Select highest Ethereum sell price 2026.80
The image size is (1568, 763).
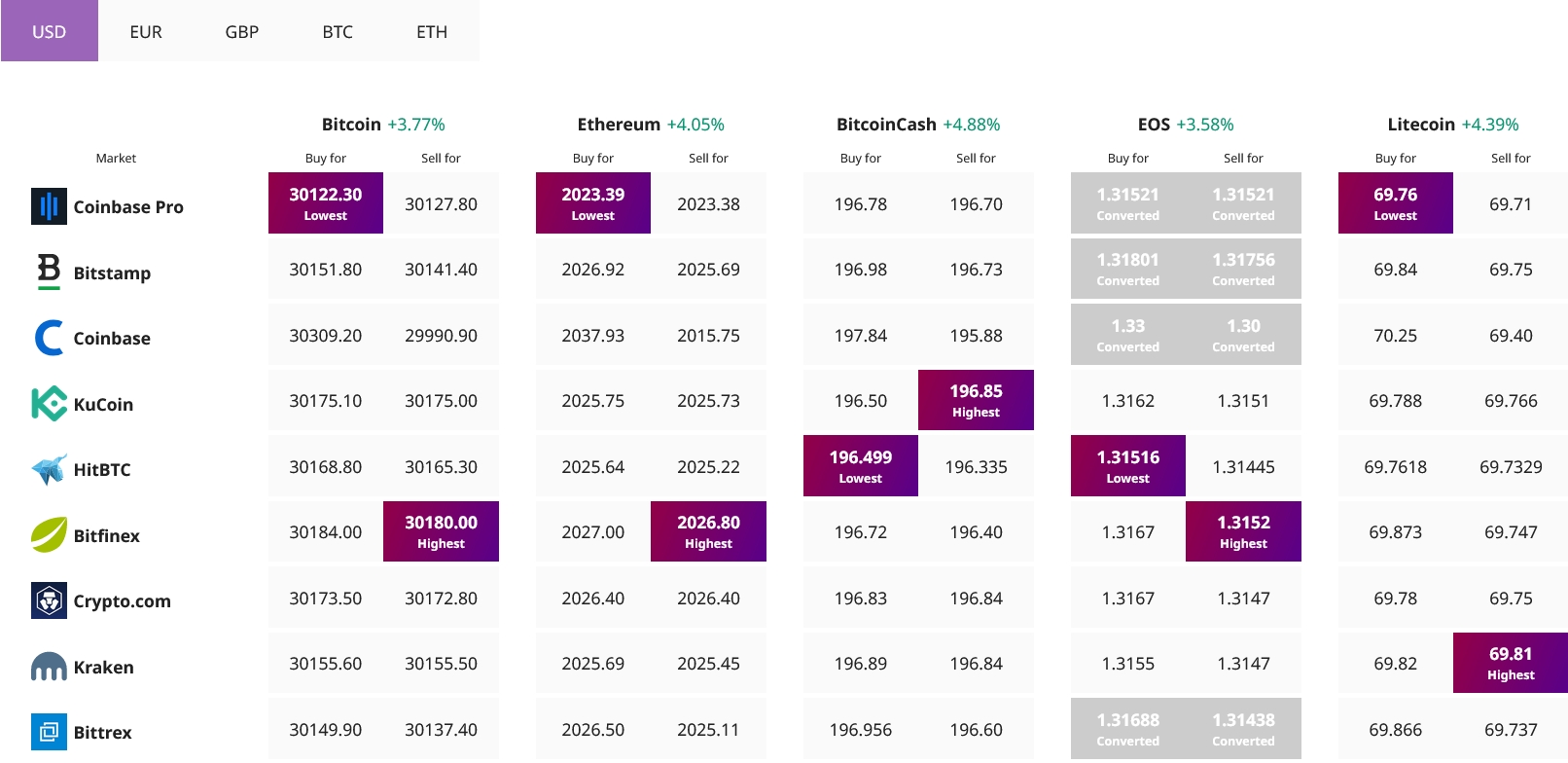[708, 531]
